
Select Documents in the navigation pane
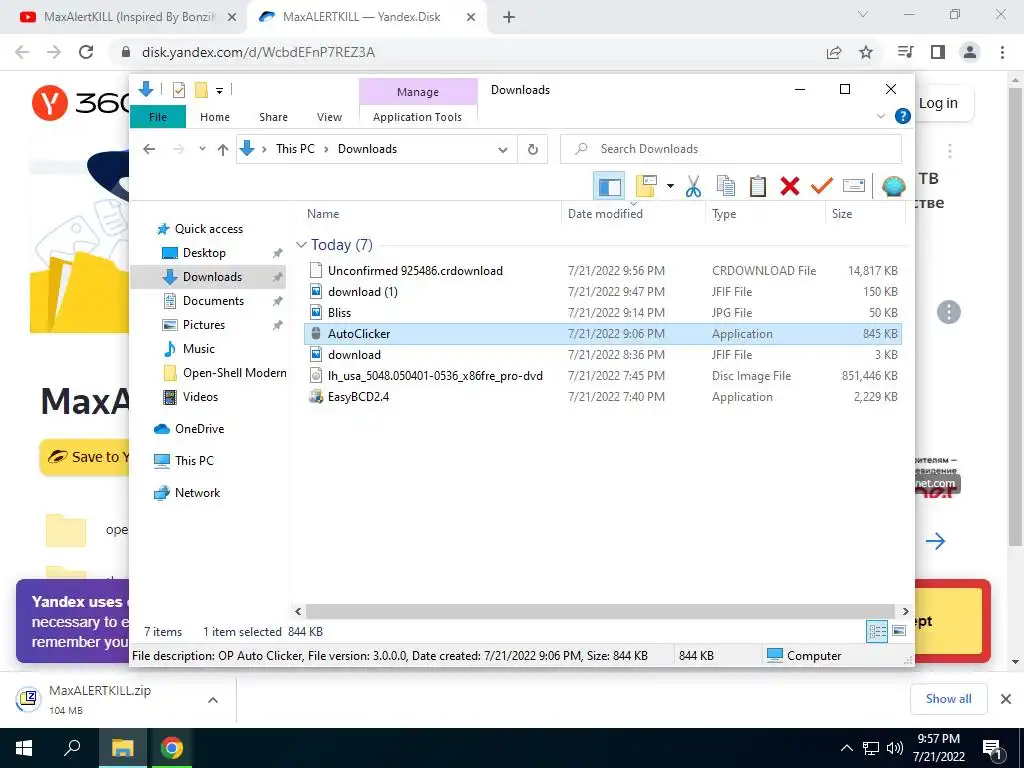point(214,301)
